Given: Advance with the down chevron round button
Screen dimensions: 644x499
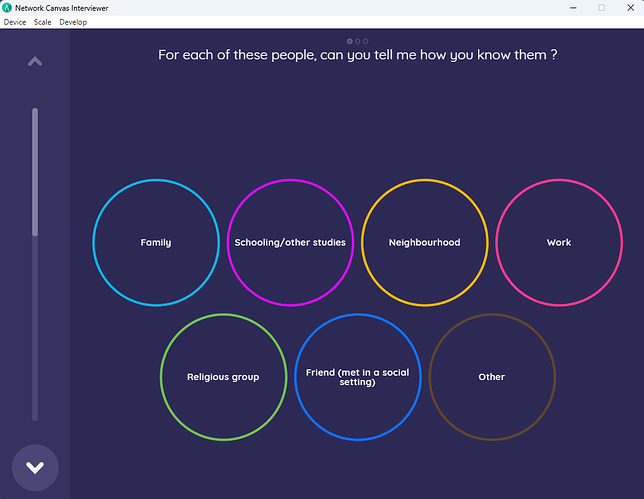Looking at the screenshot, I should pyautogui.click(x=35, y=467).
